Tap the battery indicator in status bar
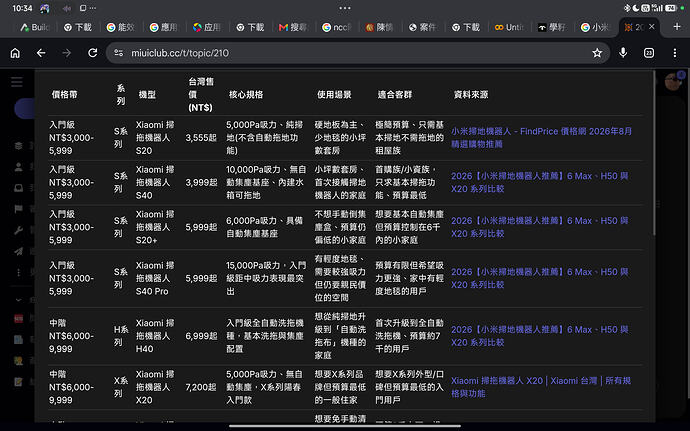Screen dimensions: 690x431 point(671,8)
